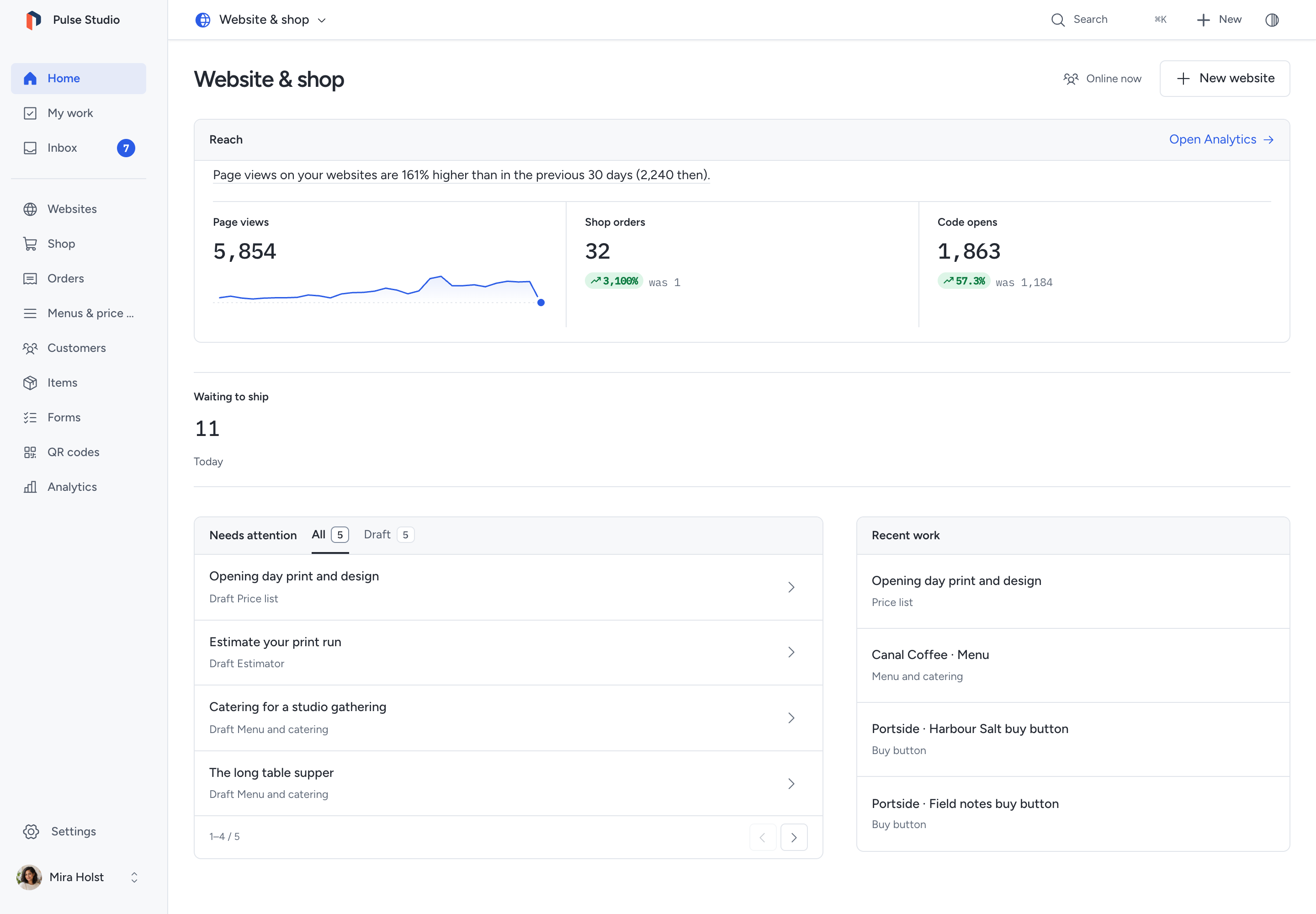Click into the Search field
The image size is (1316, 914).
(1109, 20)
